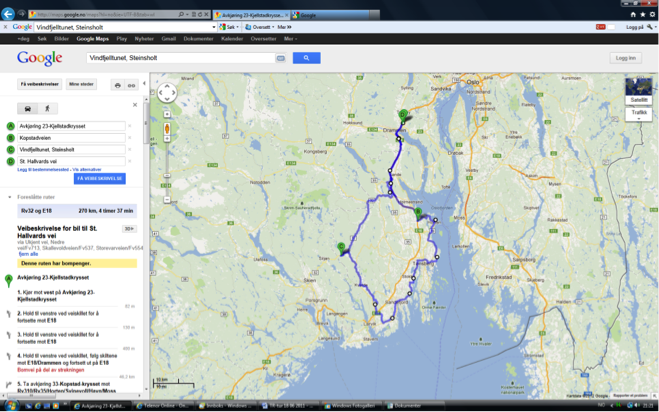Click the print icon in sidebar
The width and height of the screenshot is (659, 412).
click(x=117, y=86)
